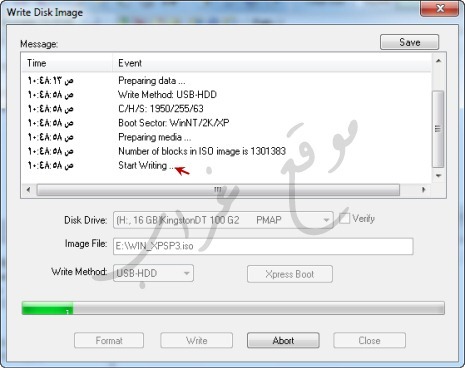
Task: Click the Xpress Boot button
Action: tap(290, 274)
